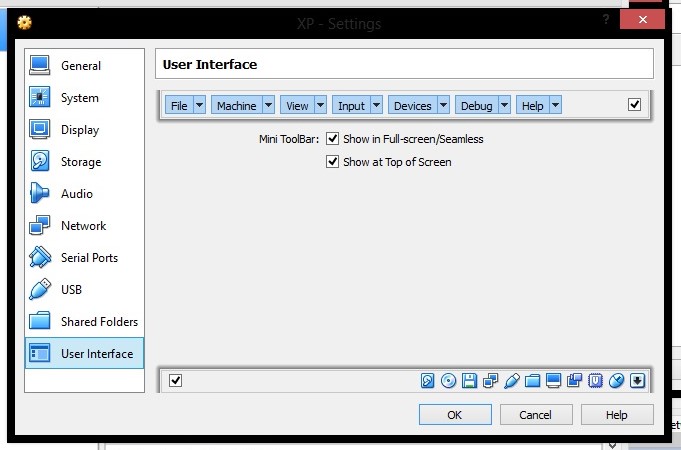This screenshot has height=450, width=681.
Task: Uncheck Show in Full-screen/Seamless
Action: pyautogui.click(x=333, y=139)
